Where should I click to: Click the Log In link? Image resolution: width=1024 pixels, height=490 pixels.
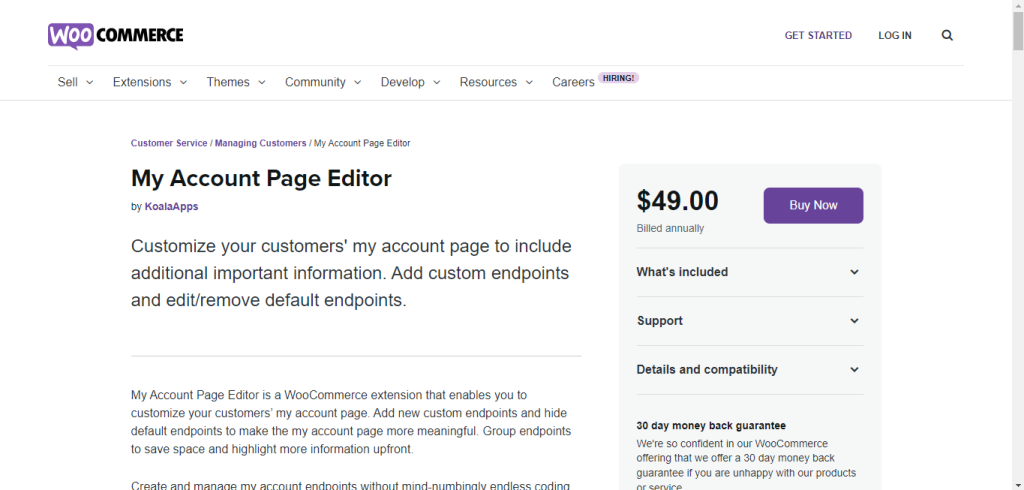pos(895,35)
